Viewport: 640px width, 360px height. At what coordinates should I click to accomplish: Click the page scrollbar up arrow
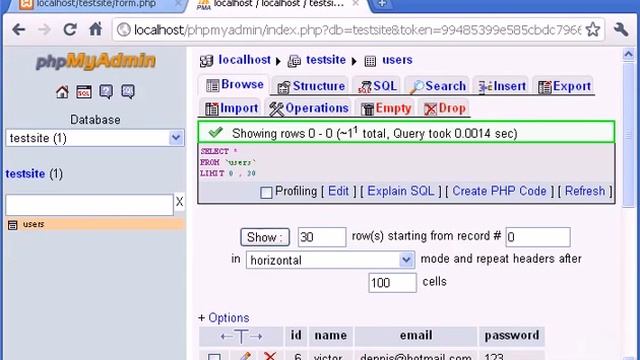pyautogui.click(x=629, y=55)
